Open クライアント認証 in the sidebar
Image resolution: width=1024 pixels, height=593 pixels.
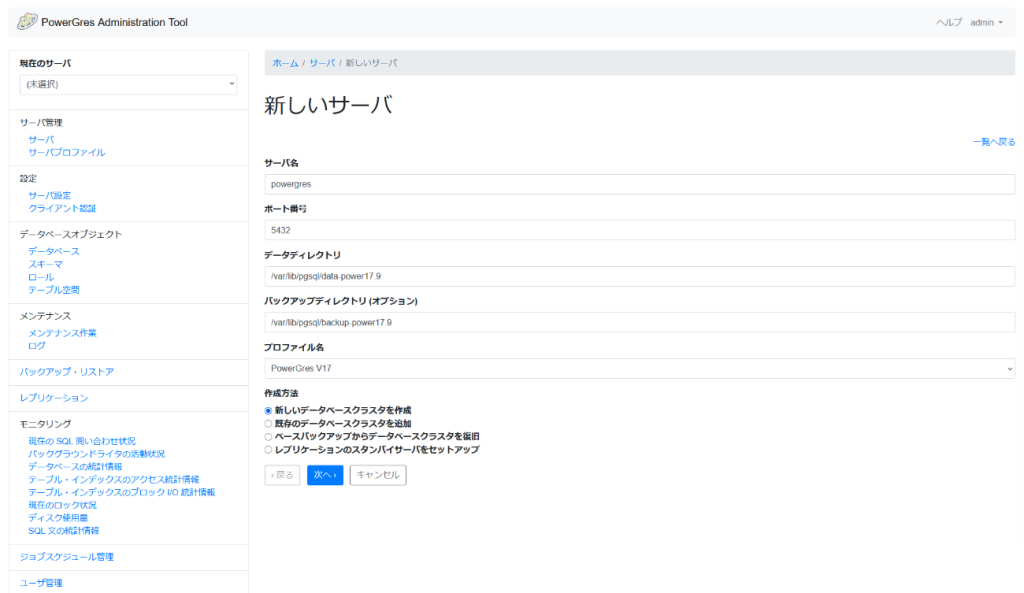(x=62, y=208)
